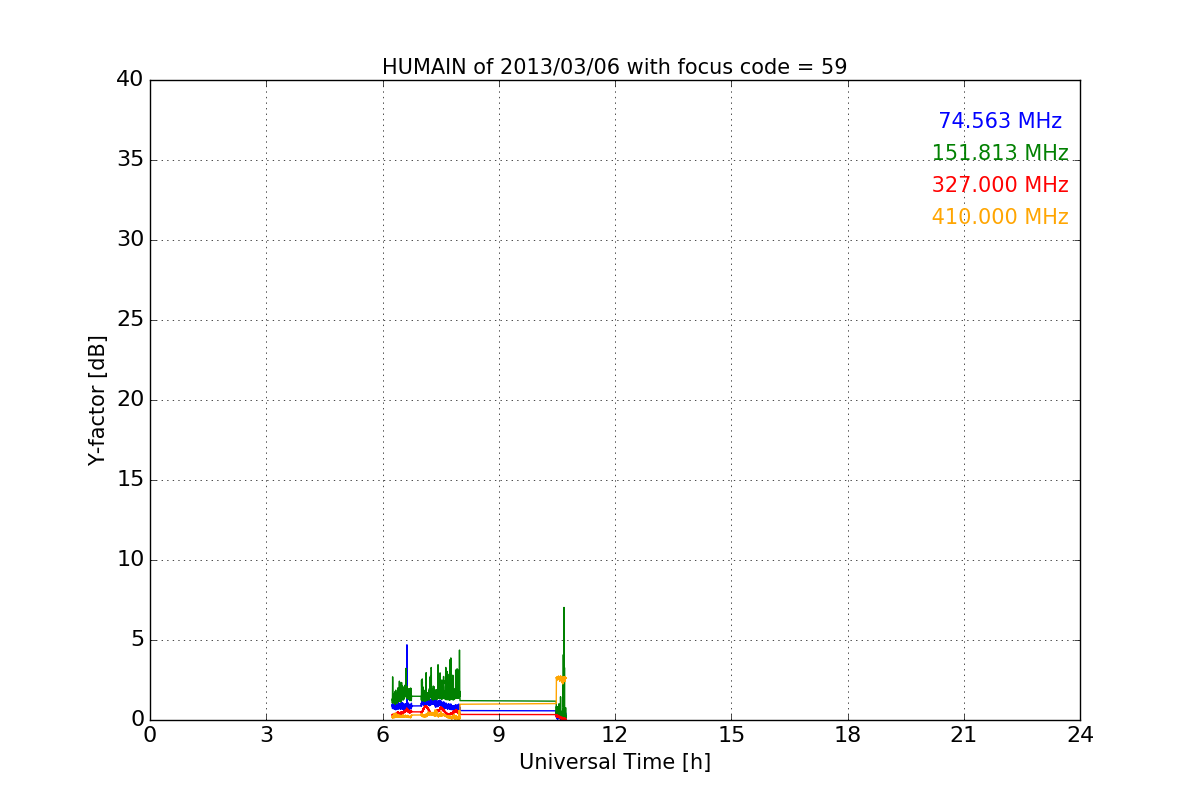Screen dimensions: 1200x800
Task: Click the orange marker near 10.6 hours
Action: click(561, 679)
